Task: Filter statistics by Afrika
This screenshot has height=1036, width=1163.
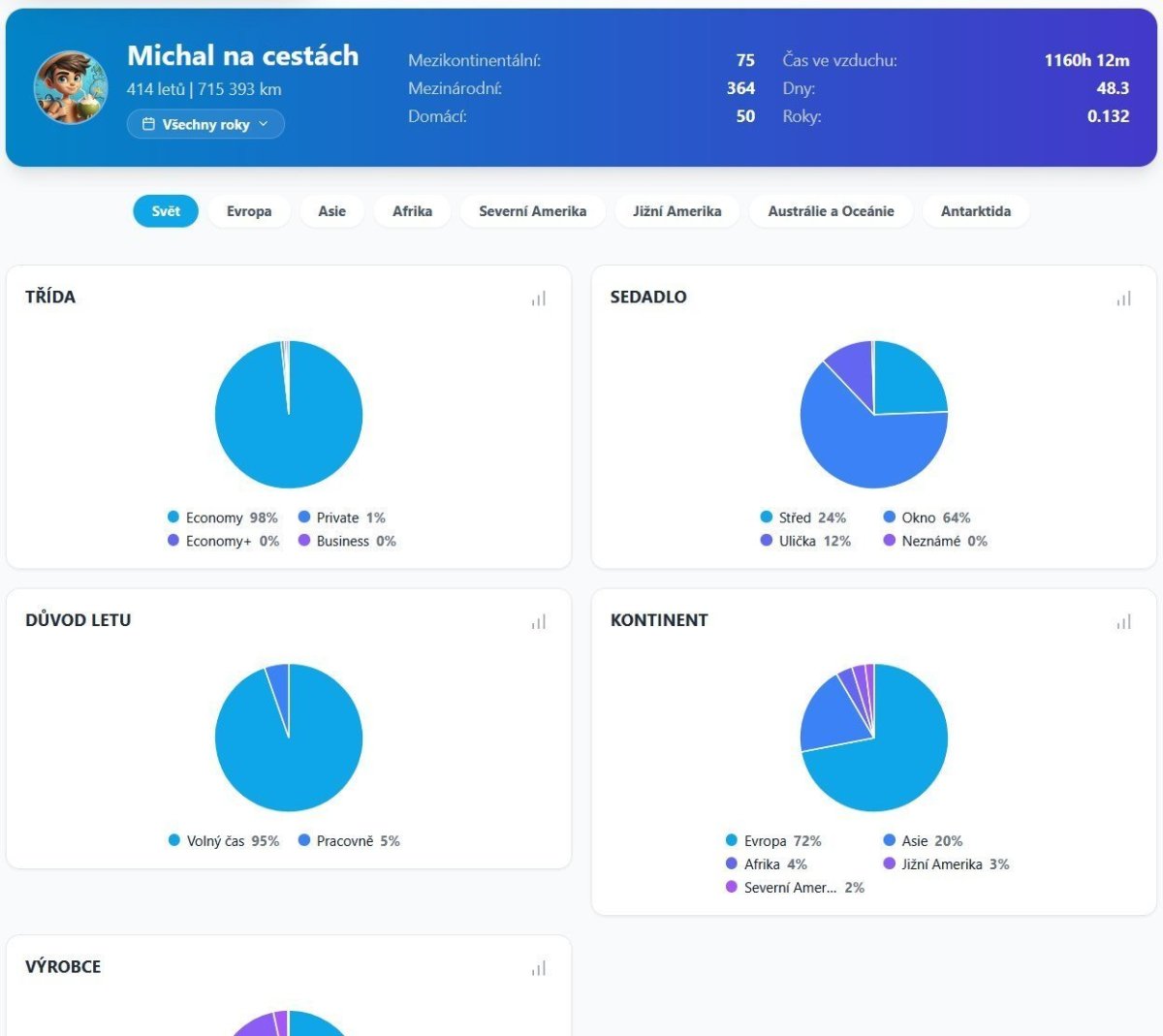Action: 412,211
